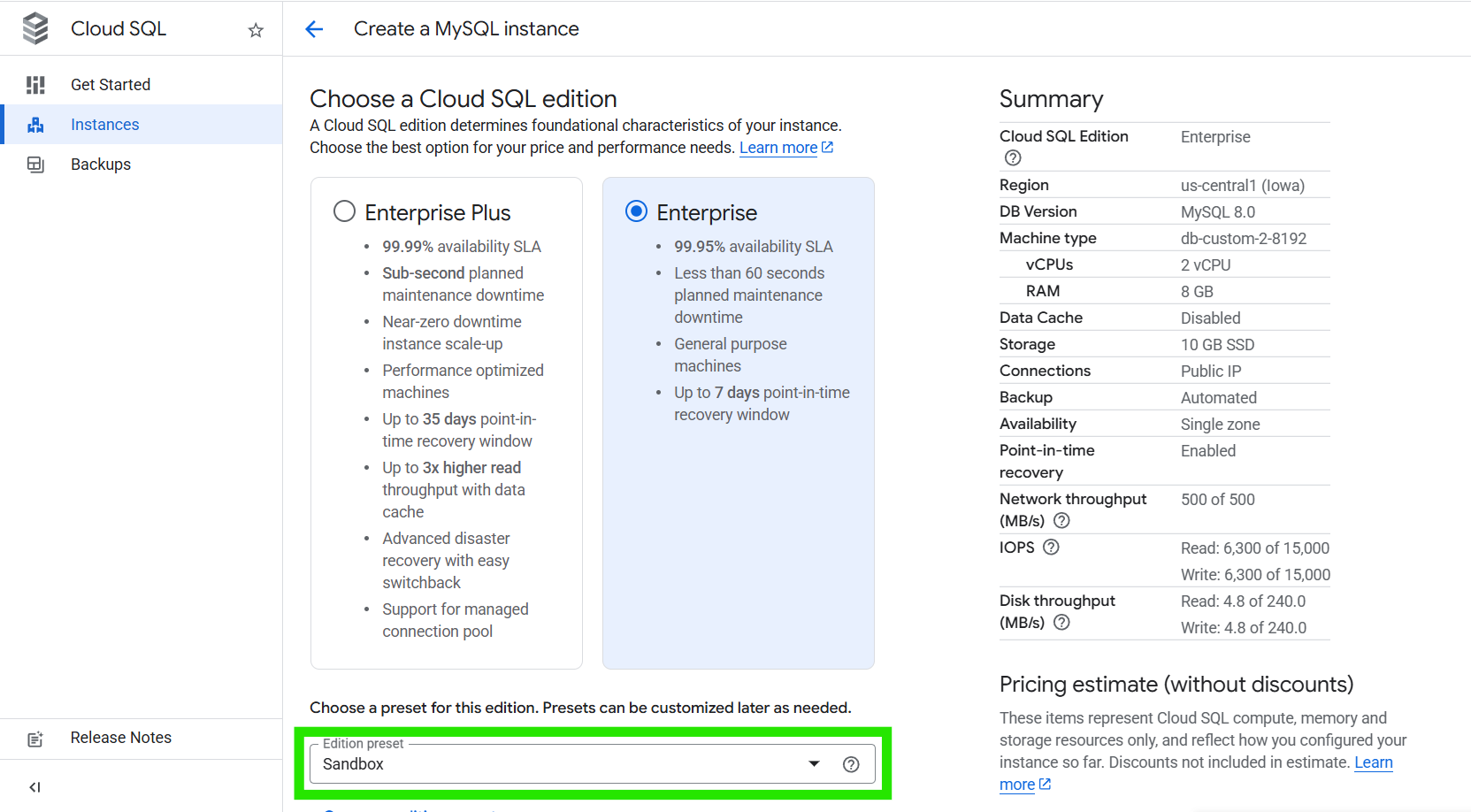Open Release Notes in the sidebar
This screenshot has width=1471, height=812.
(x=120, y=738)
